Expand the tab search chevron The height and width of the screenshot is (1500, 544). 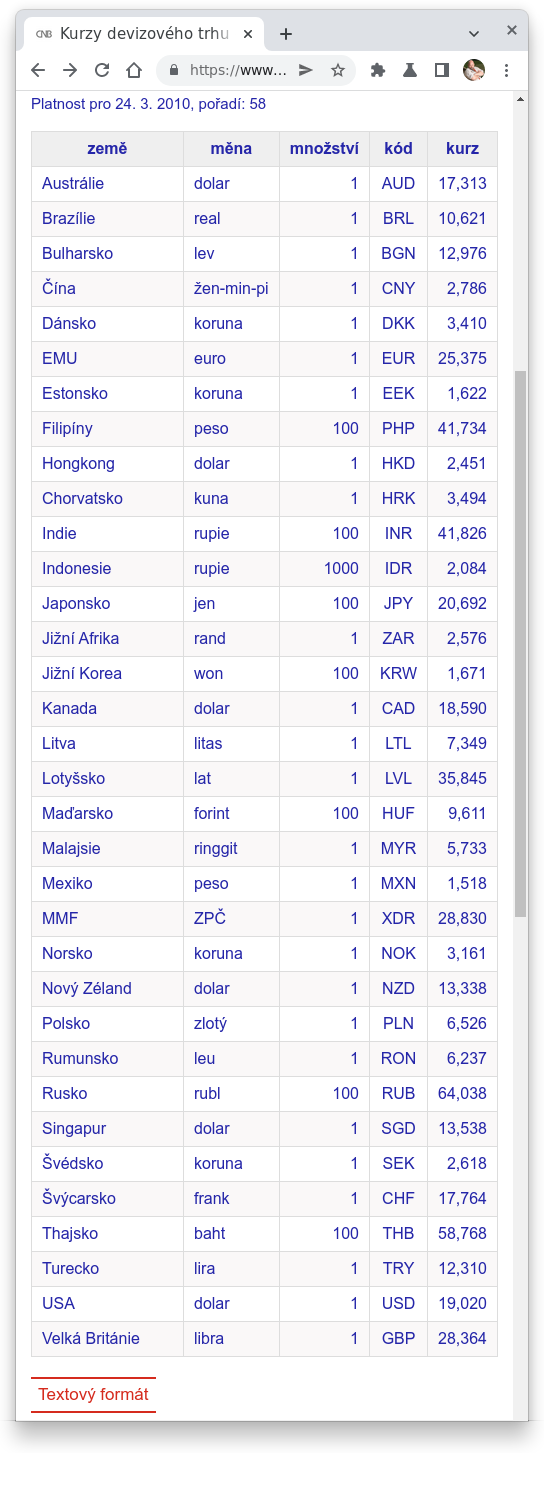point(474,33)
